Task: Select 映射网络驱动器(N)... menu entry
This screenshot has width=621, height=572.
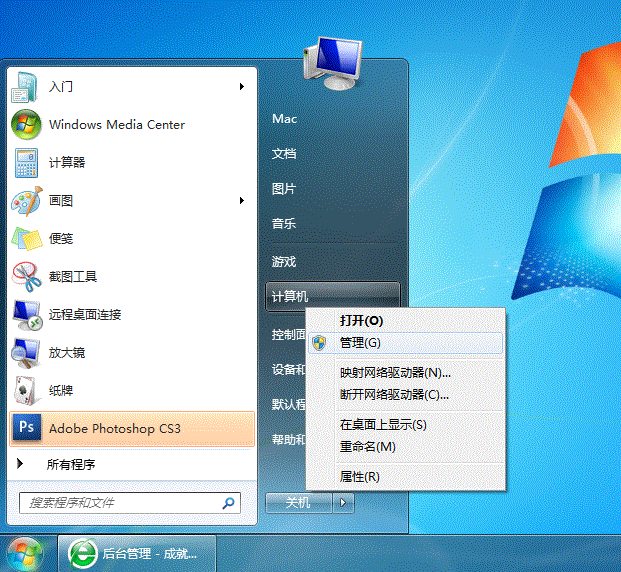Action: (394, 373)
